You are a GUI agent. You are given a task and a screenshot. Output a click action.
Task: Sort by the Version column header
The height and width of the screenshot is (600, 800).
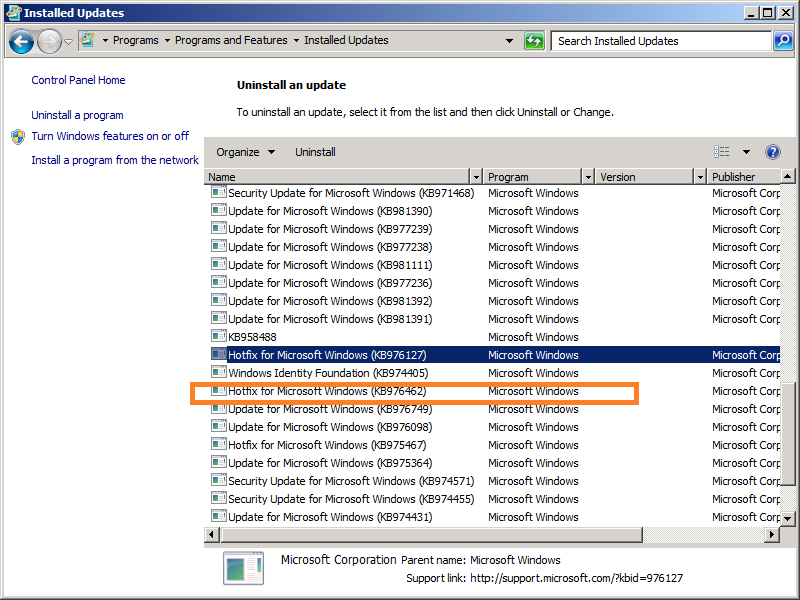click(x=645, y=177)
